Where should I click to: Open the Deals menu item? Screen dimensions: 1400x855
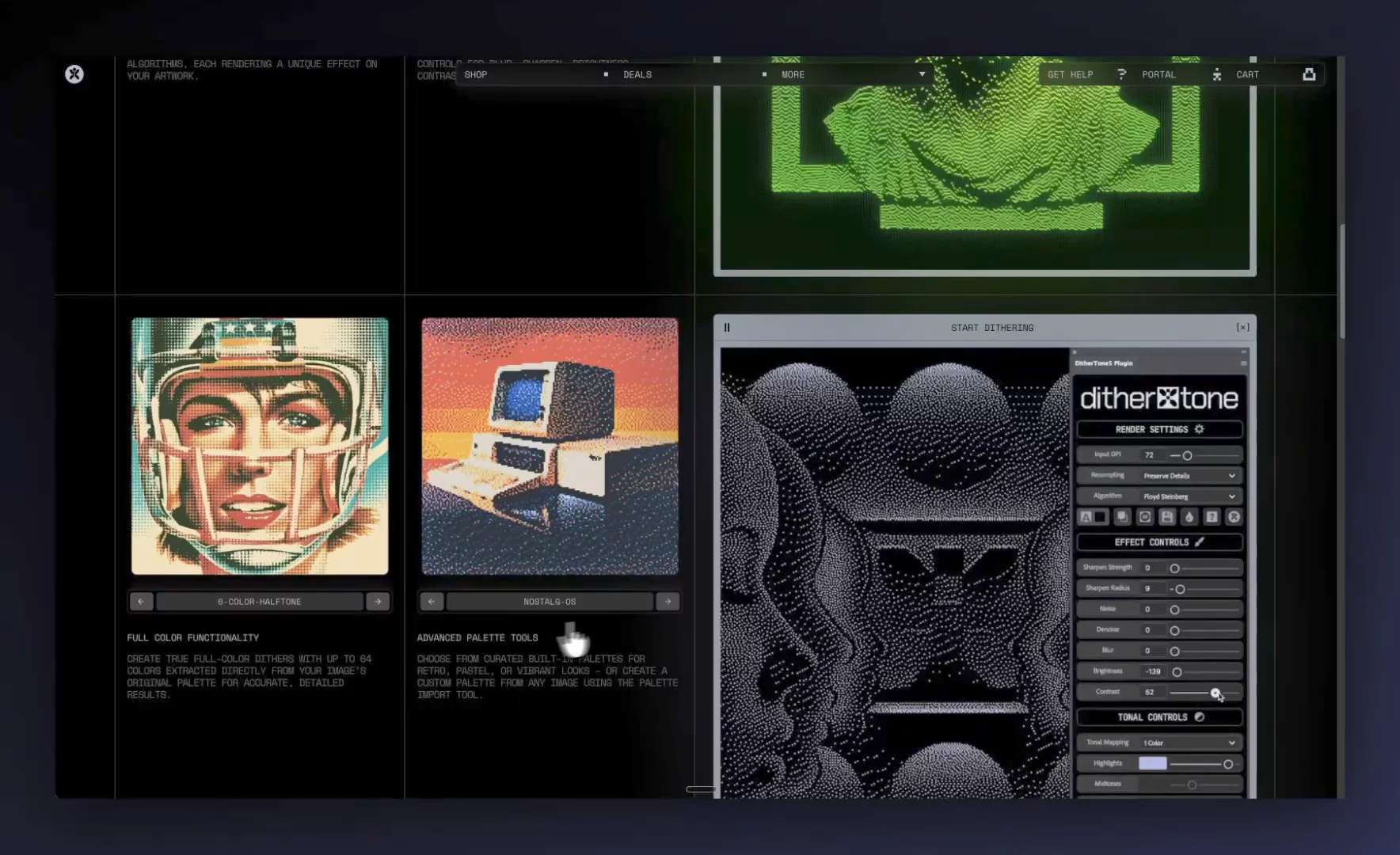click(637, 74)
